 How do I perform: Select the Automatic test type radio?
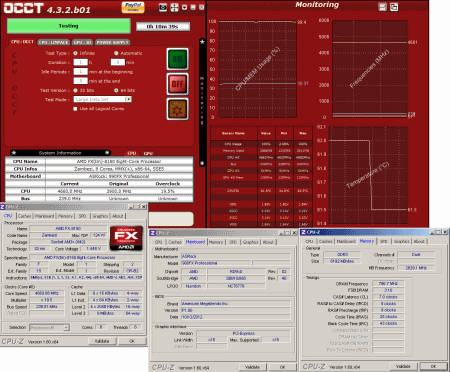click(116, 53)
